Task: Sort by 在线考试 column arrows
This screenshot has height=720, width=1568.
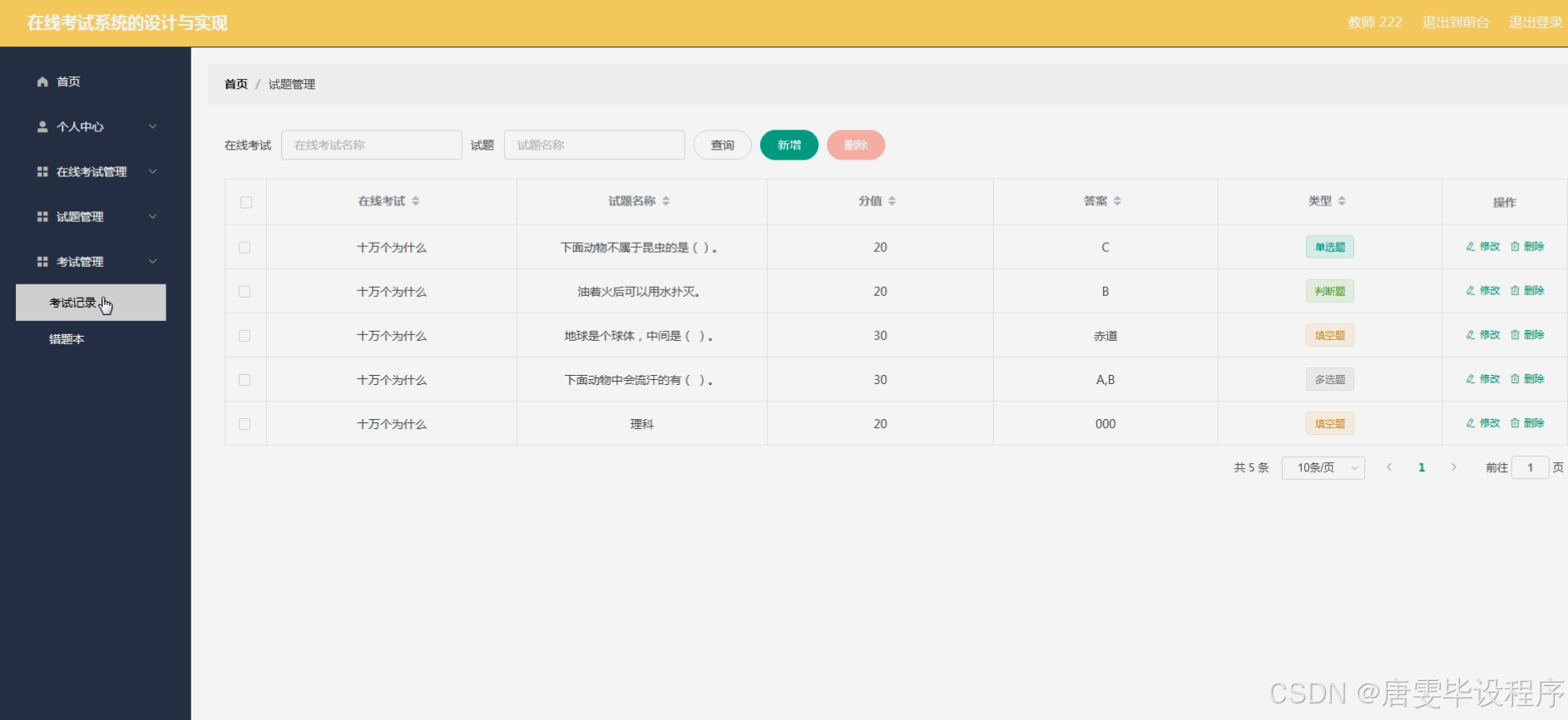Action: pyautogui.click(x=415, y=201)
